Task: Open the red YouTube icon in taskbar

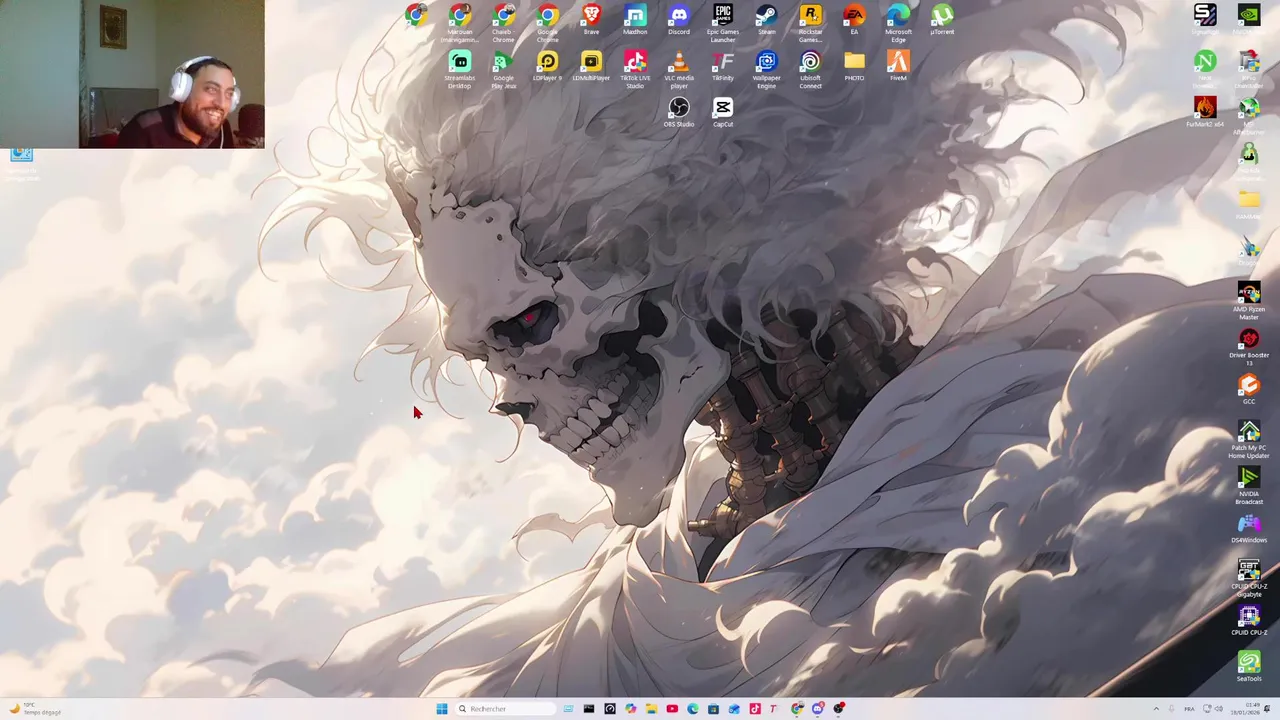Action: point(672,709)
